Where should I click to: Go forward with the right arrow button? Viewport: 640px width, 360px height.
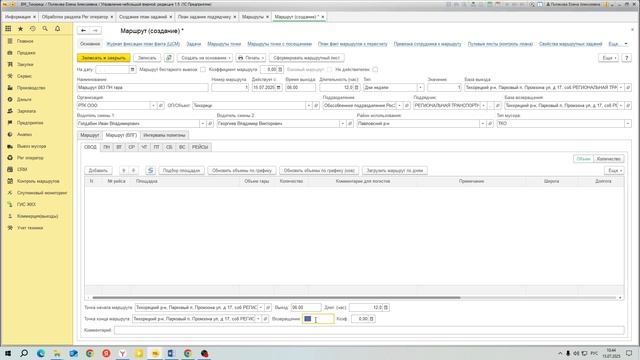click(95, 31)
